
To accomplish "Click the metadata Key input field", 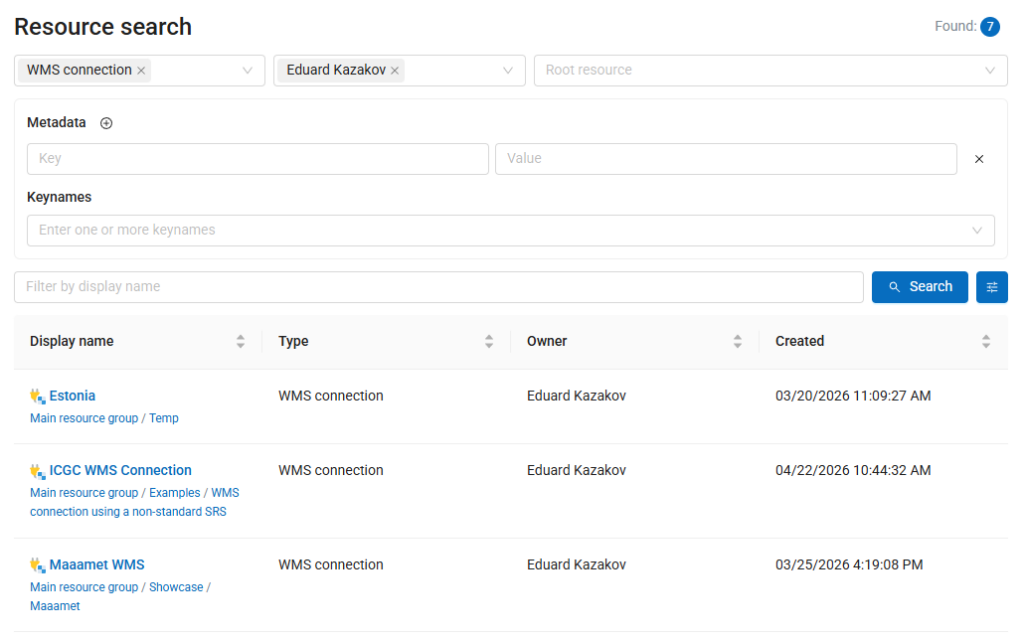I will click(x=257, y=159).
